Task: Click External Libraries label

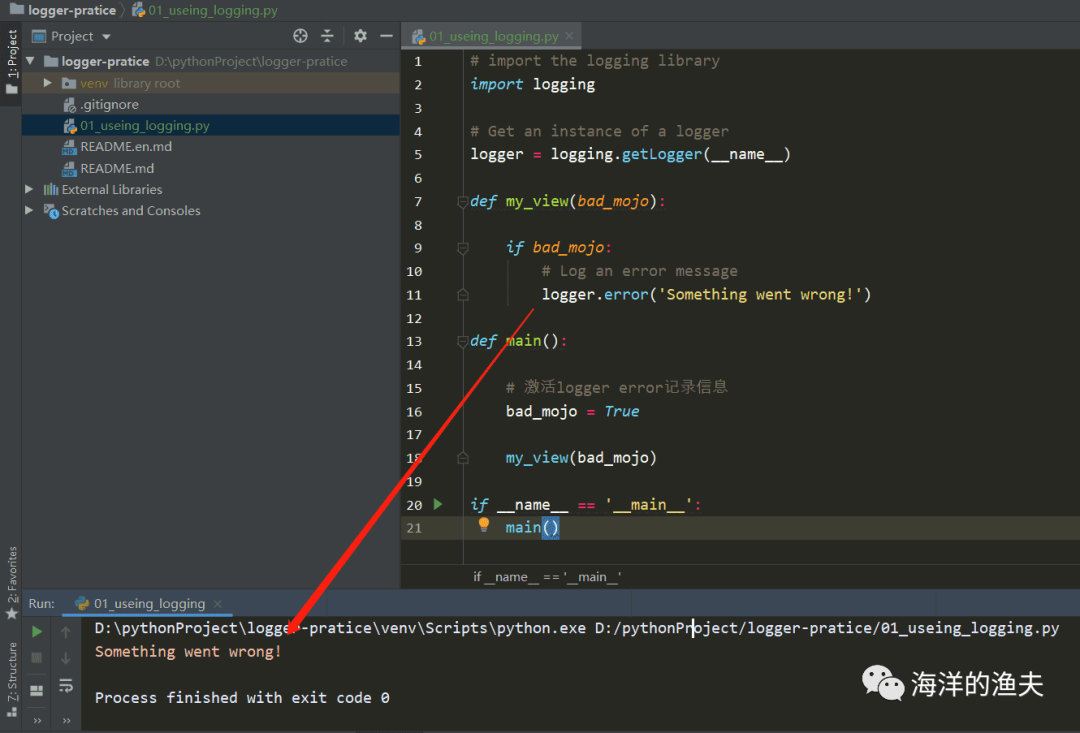Action: 112,189
